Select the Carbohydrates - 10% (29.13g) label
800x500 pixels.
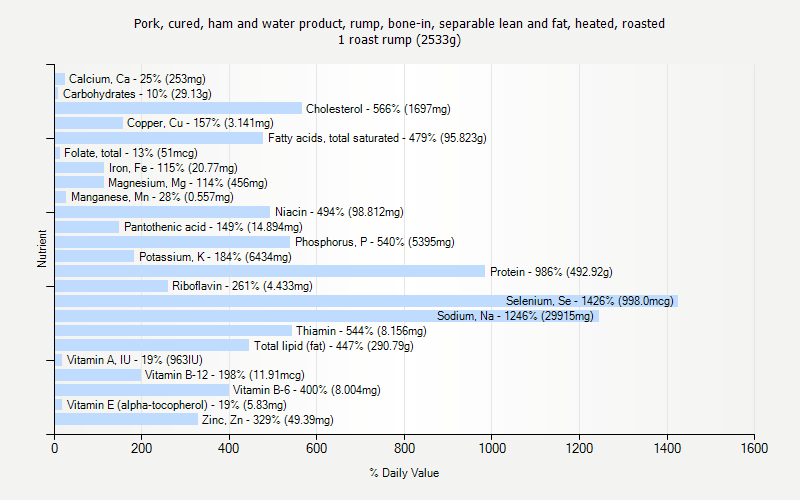coord(137,94)
